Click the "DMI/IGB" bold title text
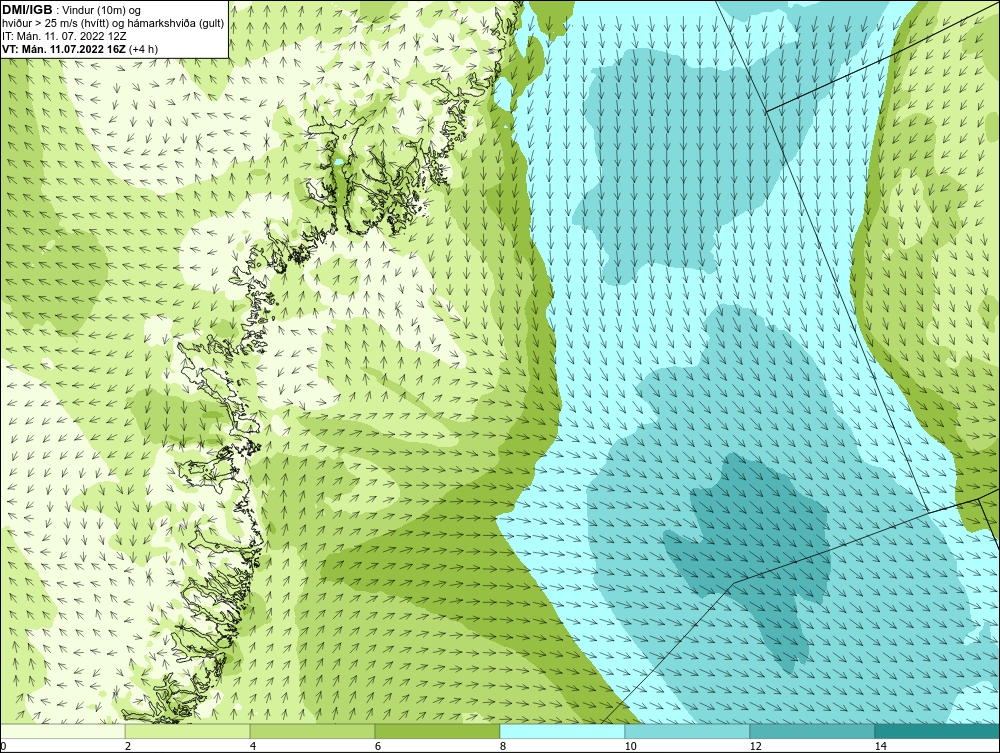Viewport: 1000px width, 753px height. point(28,10)
